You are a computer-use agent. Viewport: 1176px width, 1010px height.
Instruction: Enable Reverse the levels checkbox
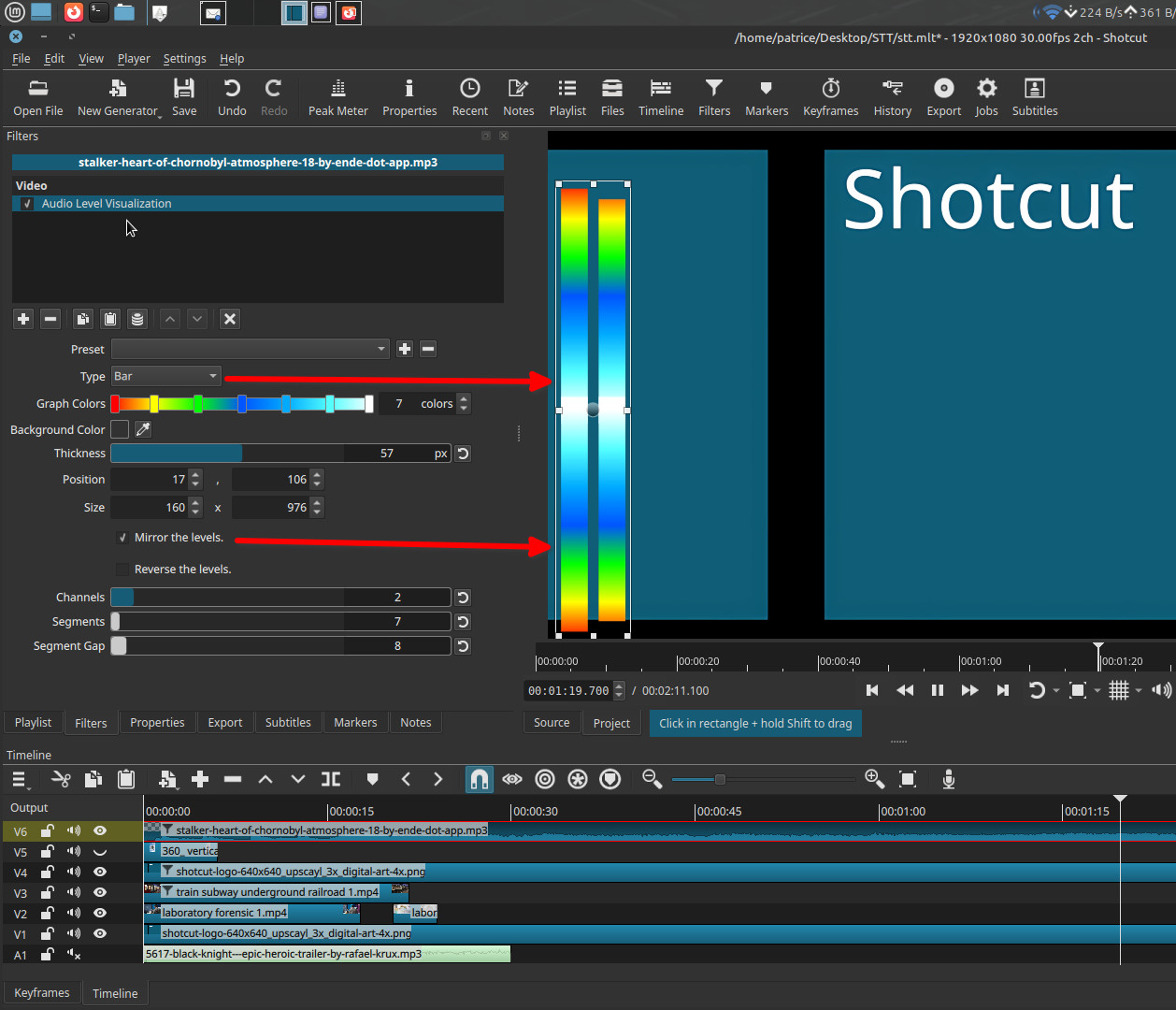[122, 570]
